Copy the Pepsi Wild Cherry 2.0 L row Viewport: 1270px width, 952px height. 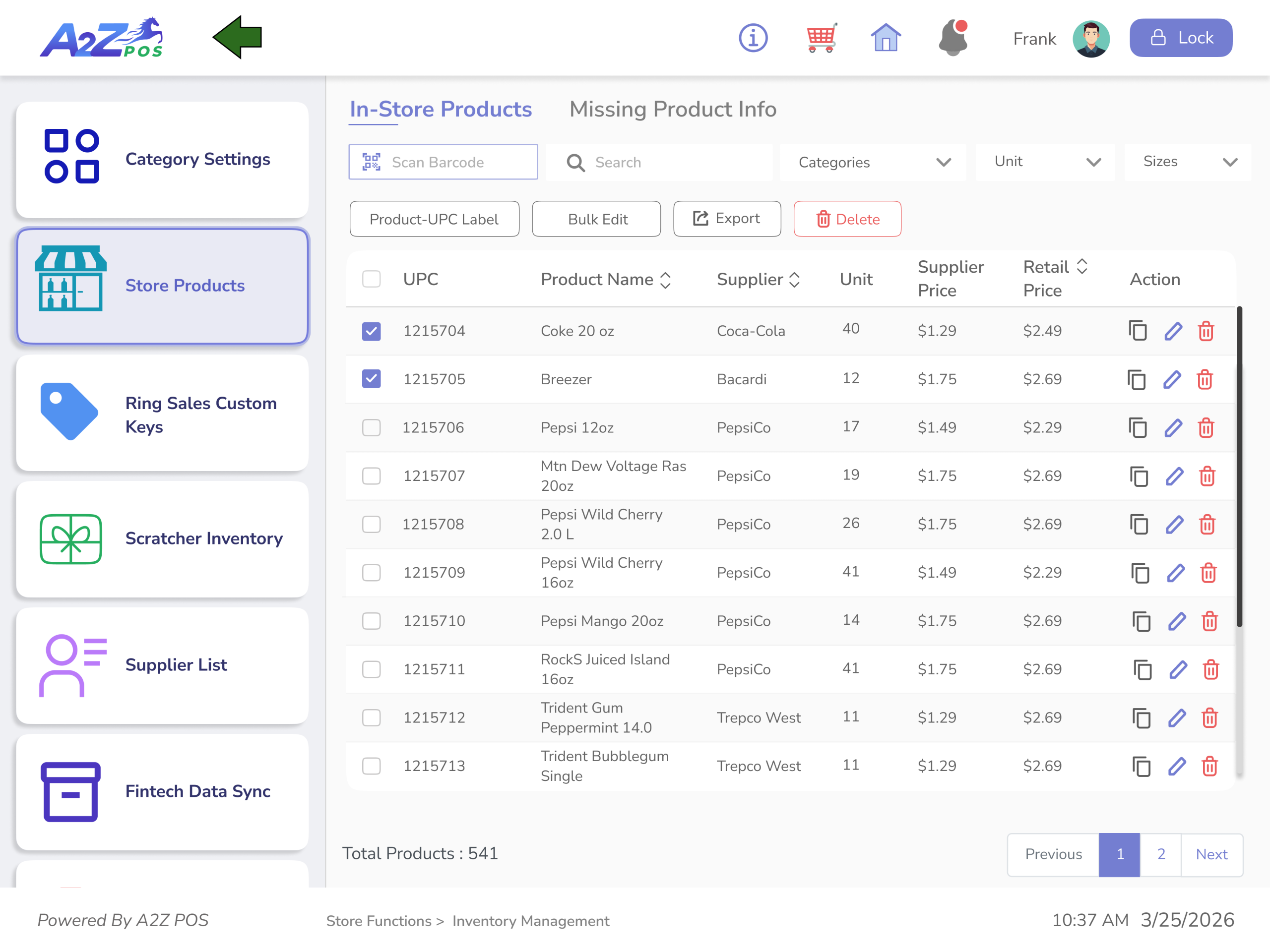click(x=1139, y=524)
